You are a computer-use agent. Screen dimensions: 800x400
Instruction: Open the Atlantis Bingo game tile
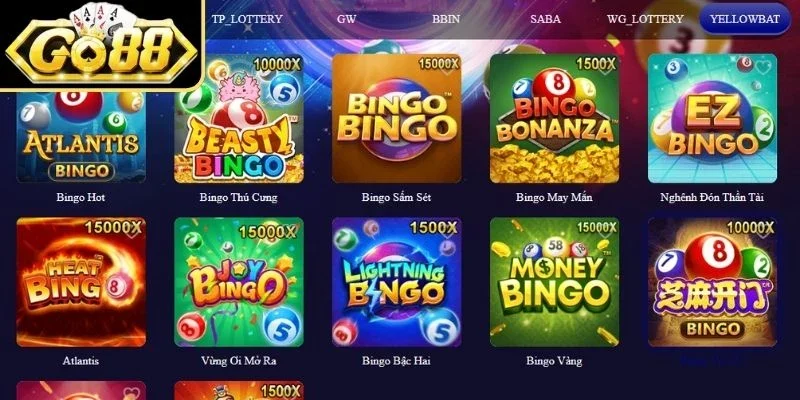81,137
